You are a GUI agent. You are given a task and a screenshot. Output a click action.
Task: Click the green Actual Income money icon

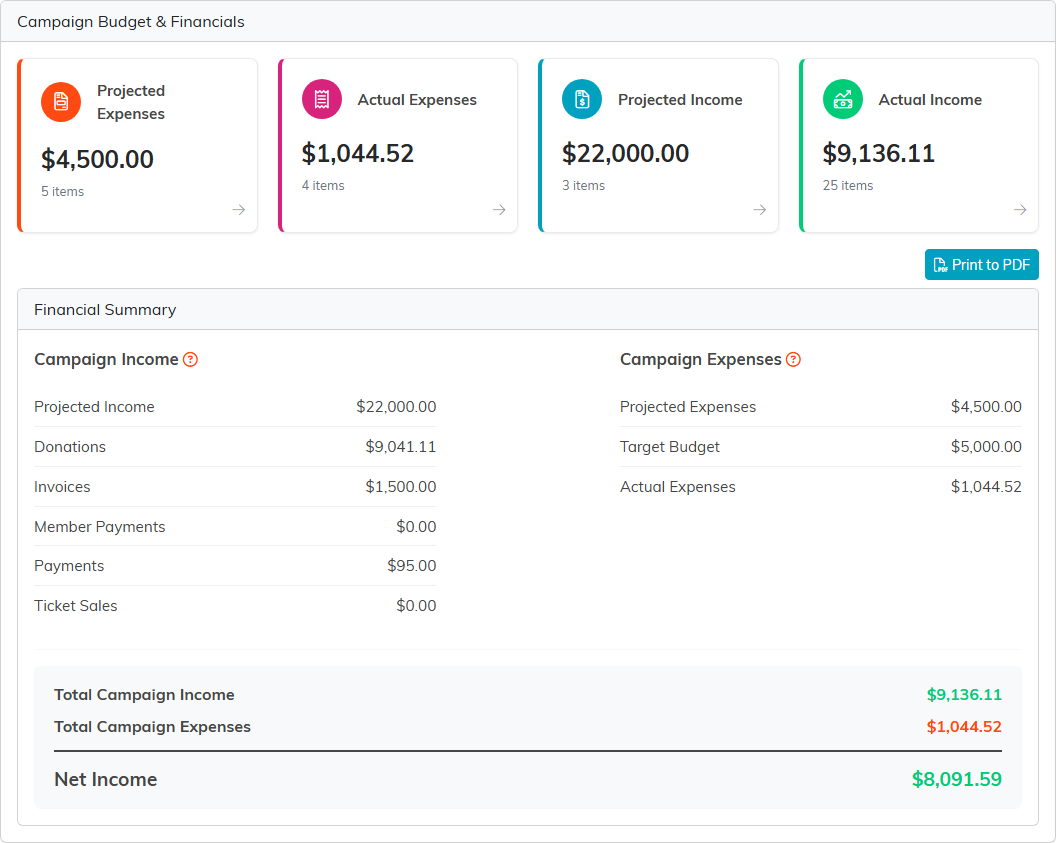[x=843, y=99]
